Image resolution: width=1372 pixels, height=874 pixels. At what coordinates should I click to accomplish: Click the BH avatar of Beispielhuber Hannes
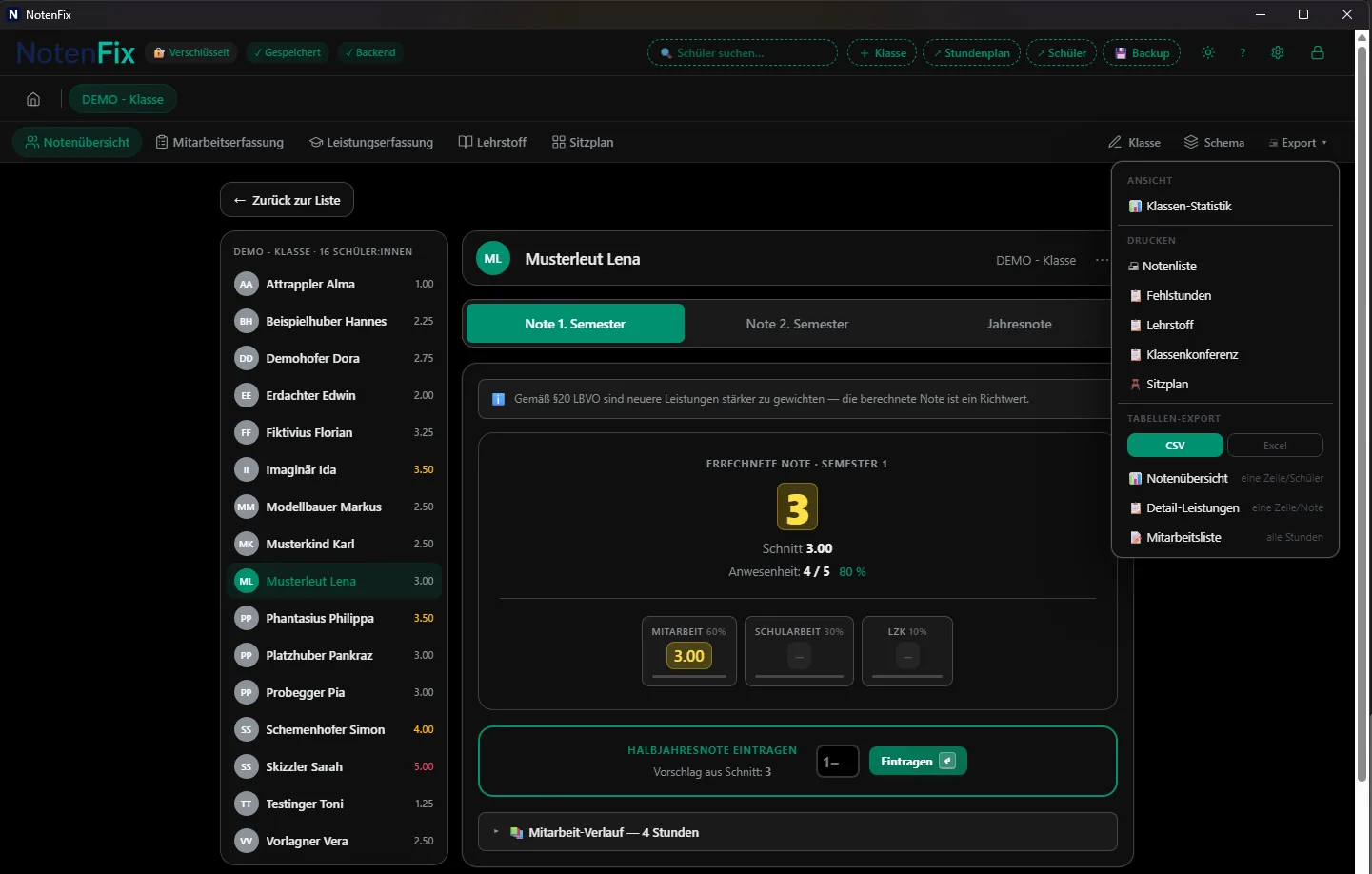247,321
